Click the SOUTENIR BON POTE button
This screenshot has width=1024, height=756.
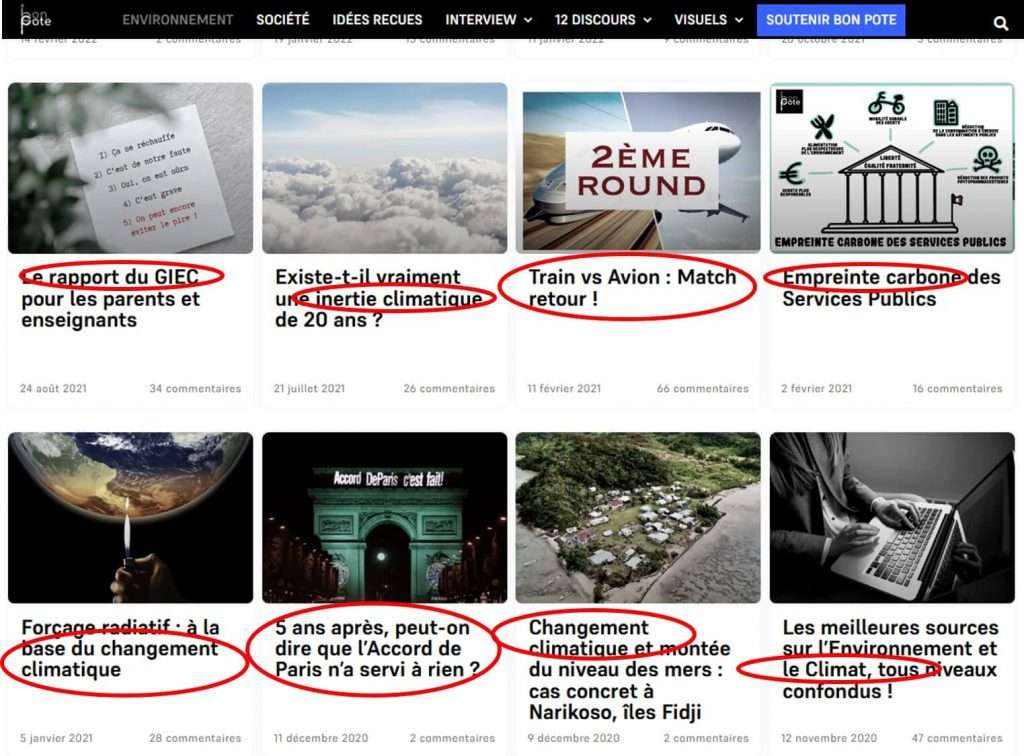coord(831,20)
